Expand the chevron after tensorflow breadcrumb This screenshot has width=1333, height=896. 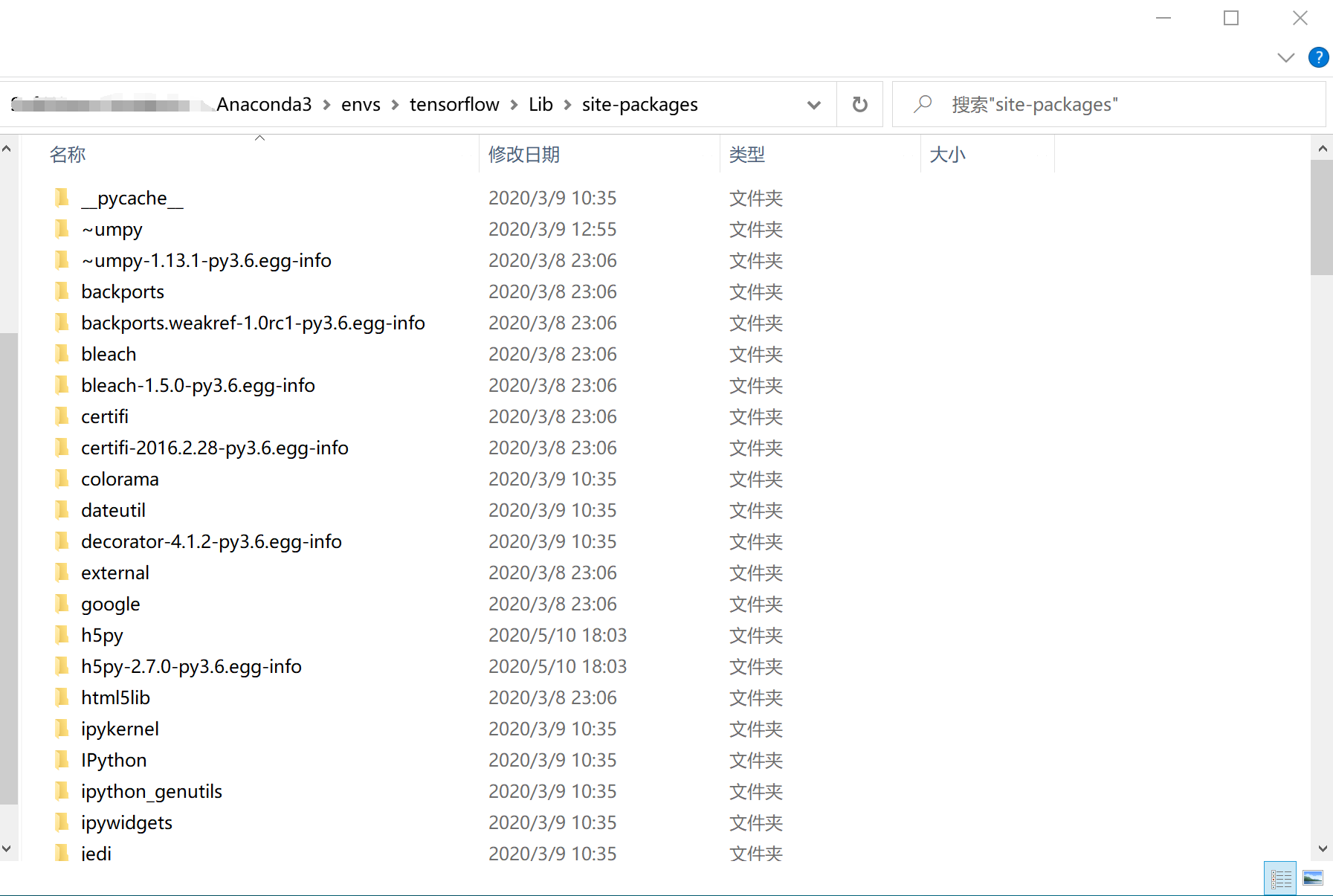[514, 105]
